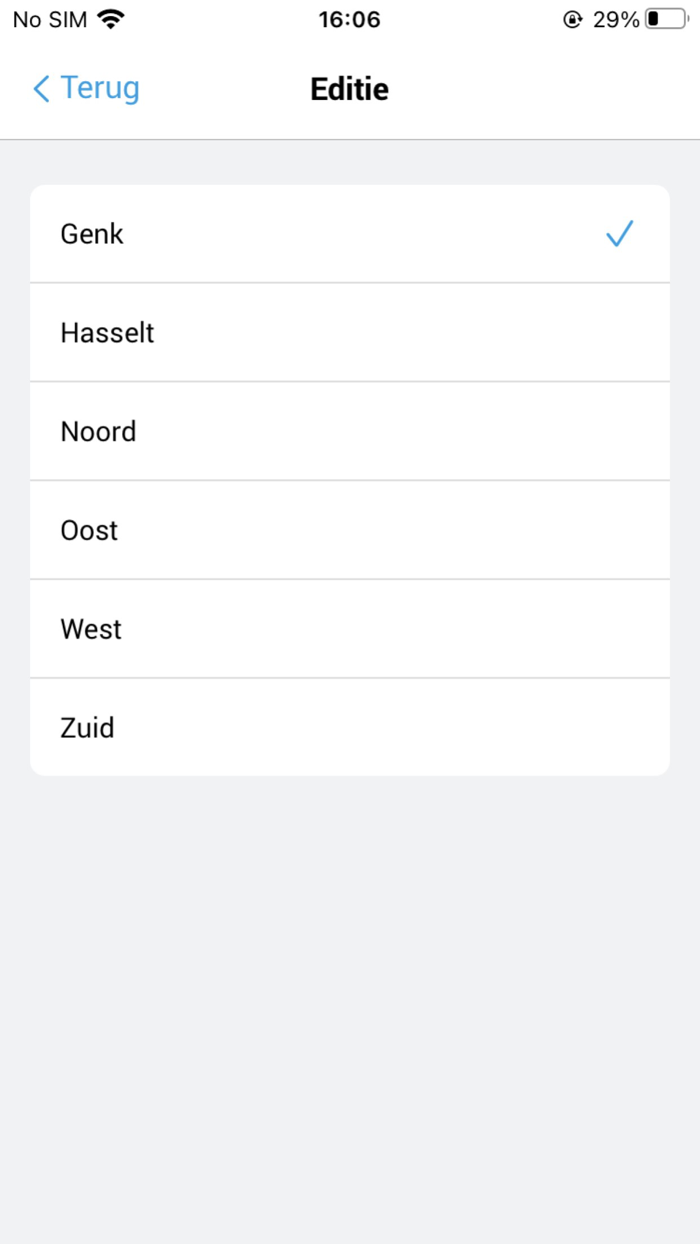Tap the clock showing 16:06
This screenshot has height=1244, width=700.
pyautogui.click(x=349, y=18)
